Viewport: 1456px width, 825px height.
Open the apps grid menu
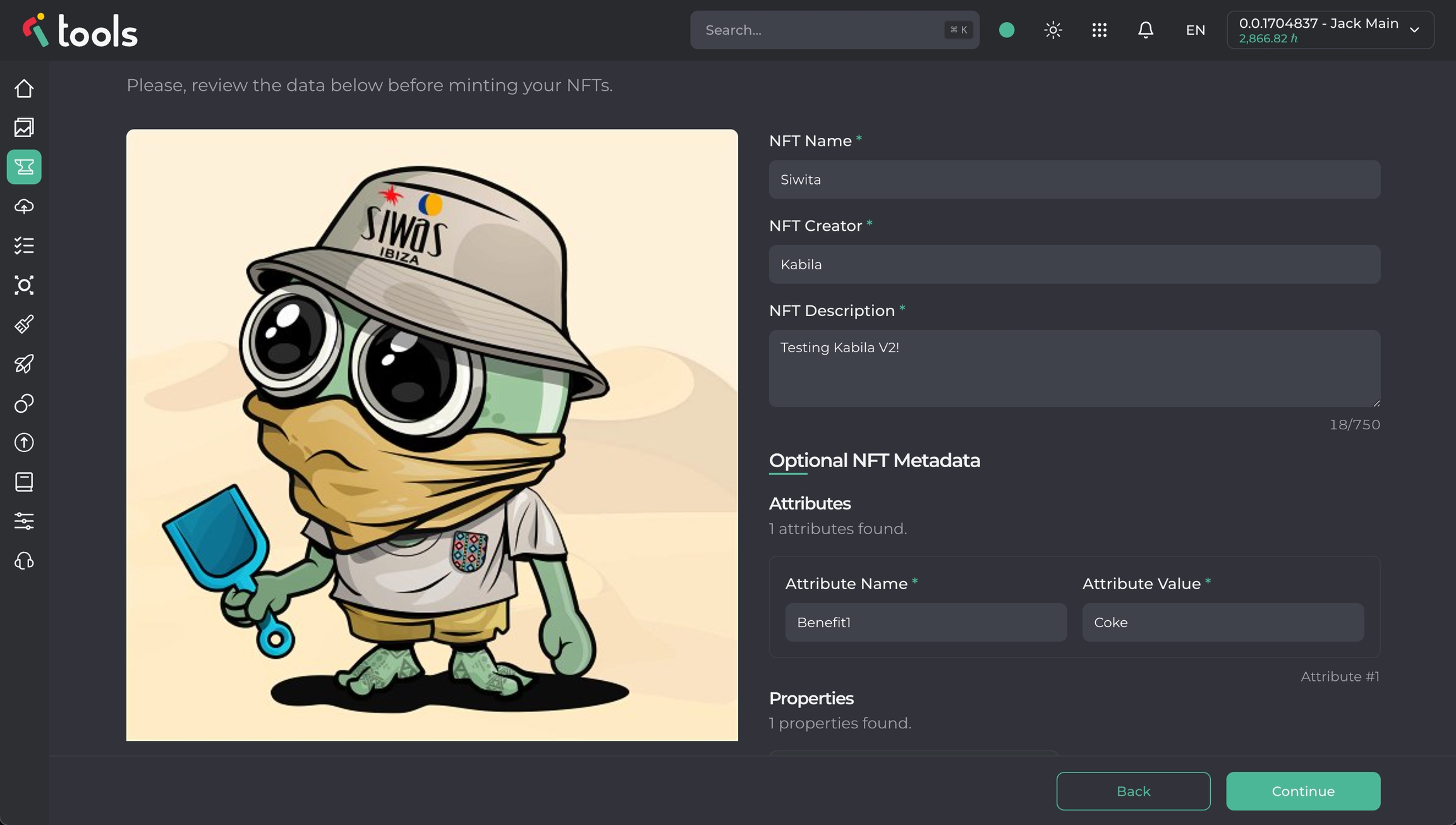tap(1099, 30)
